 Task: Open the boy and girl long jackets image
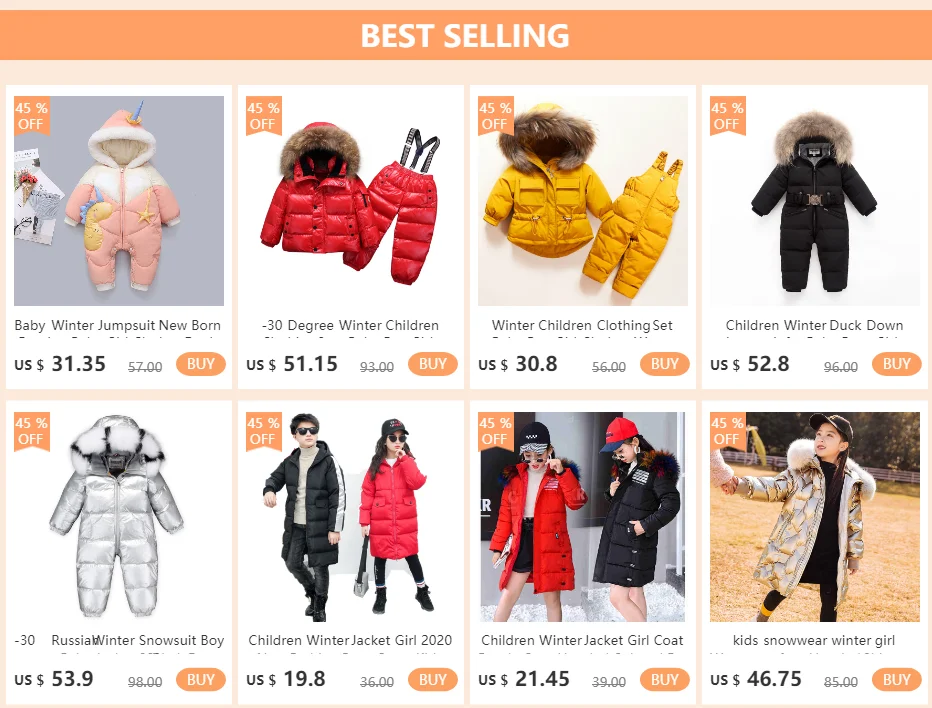[x=351, y=517]
